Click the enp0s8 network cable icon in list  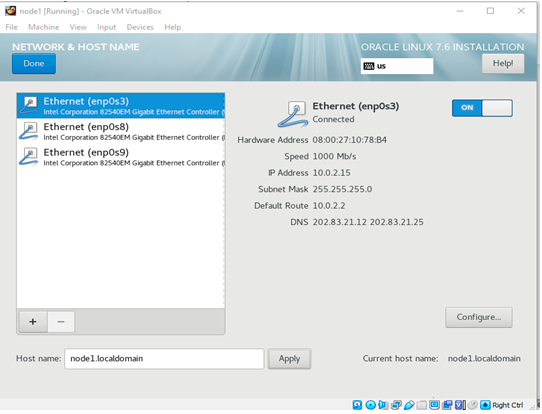[29, 131]
